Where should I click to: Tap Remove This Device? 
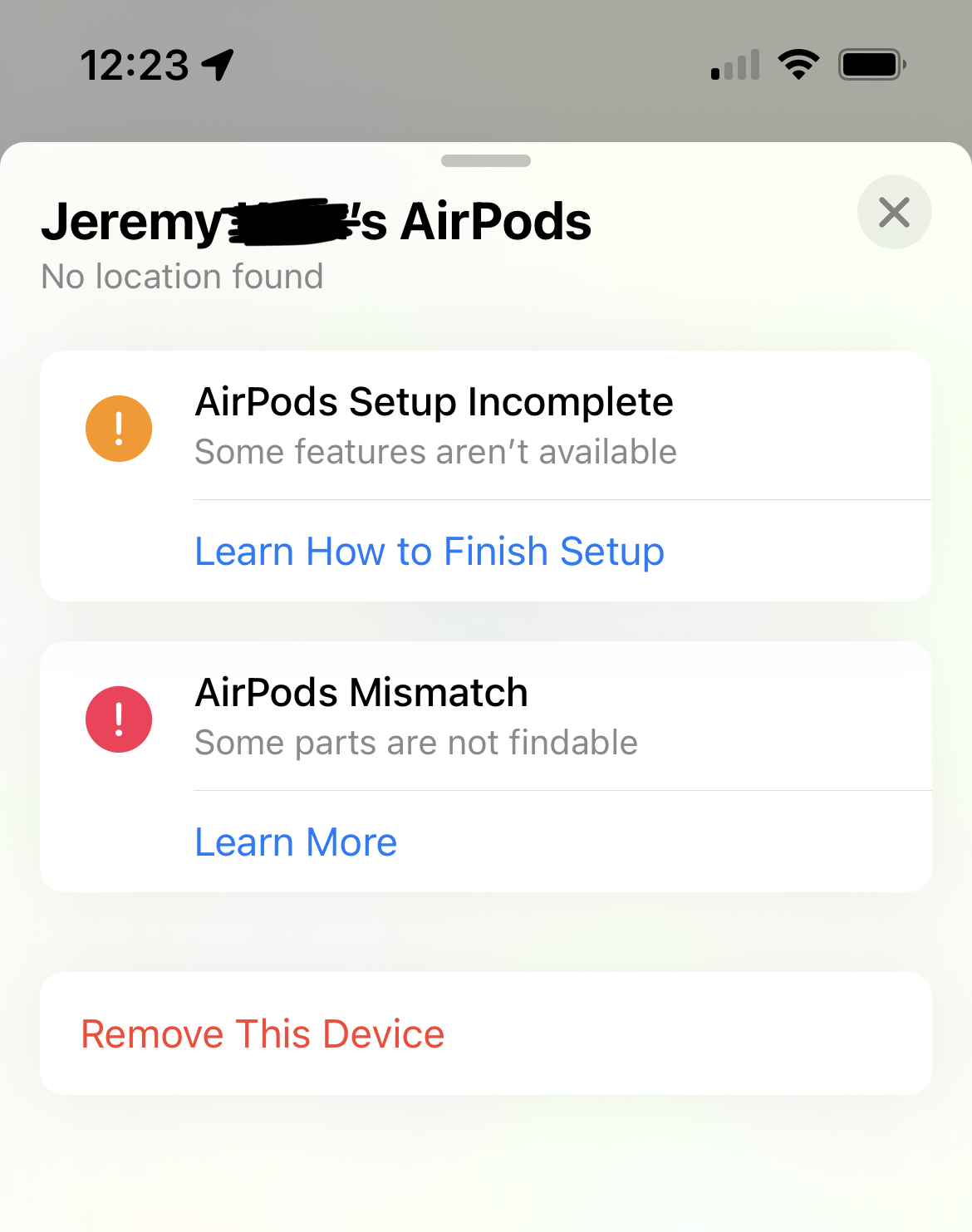coord(263,1033)
